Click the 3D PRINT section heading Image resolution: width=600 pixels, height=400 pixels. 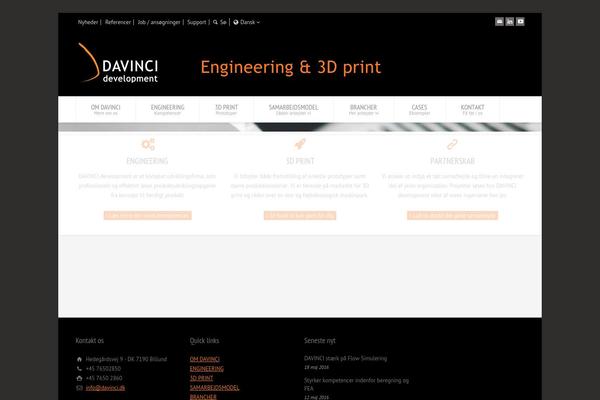click(x=300, y=161)
